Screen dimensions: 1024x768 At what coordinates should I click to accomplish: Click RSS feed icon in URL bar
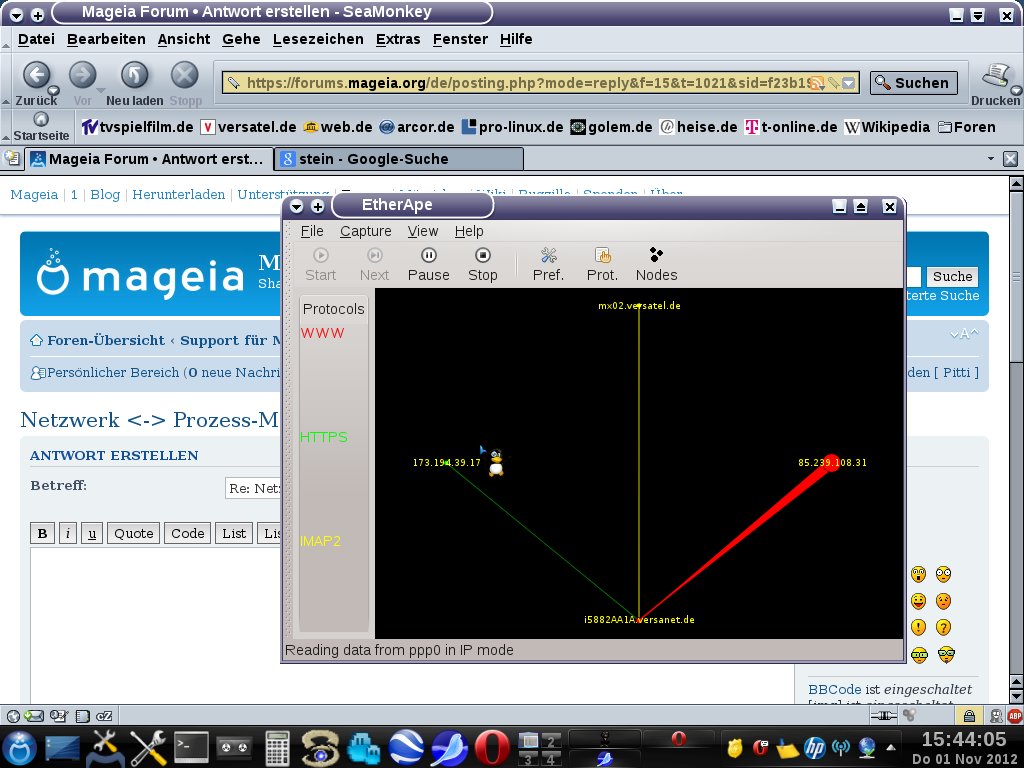pos(817,83)
